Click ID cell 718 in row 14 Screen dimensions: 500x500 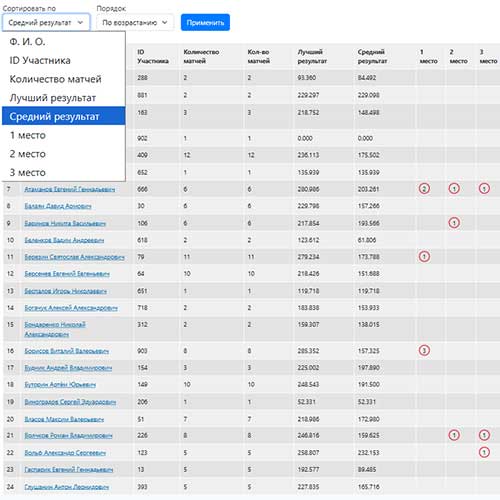(x=142, y=308)
